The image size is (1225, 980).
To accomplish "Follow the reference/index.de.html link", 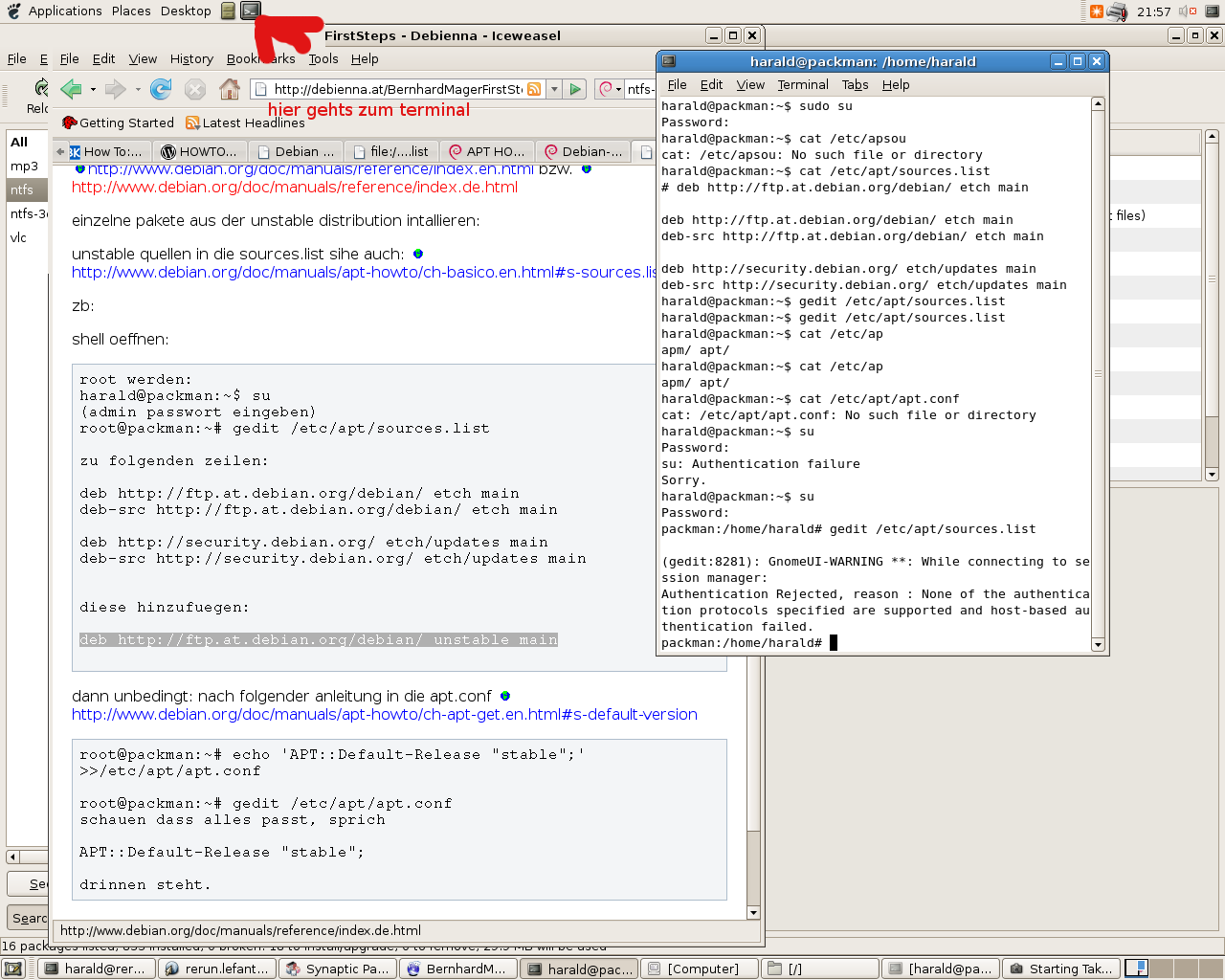I will click(x=295, y=188).
